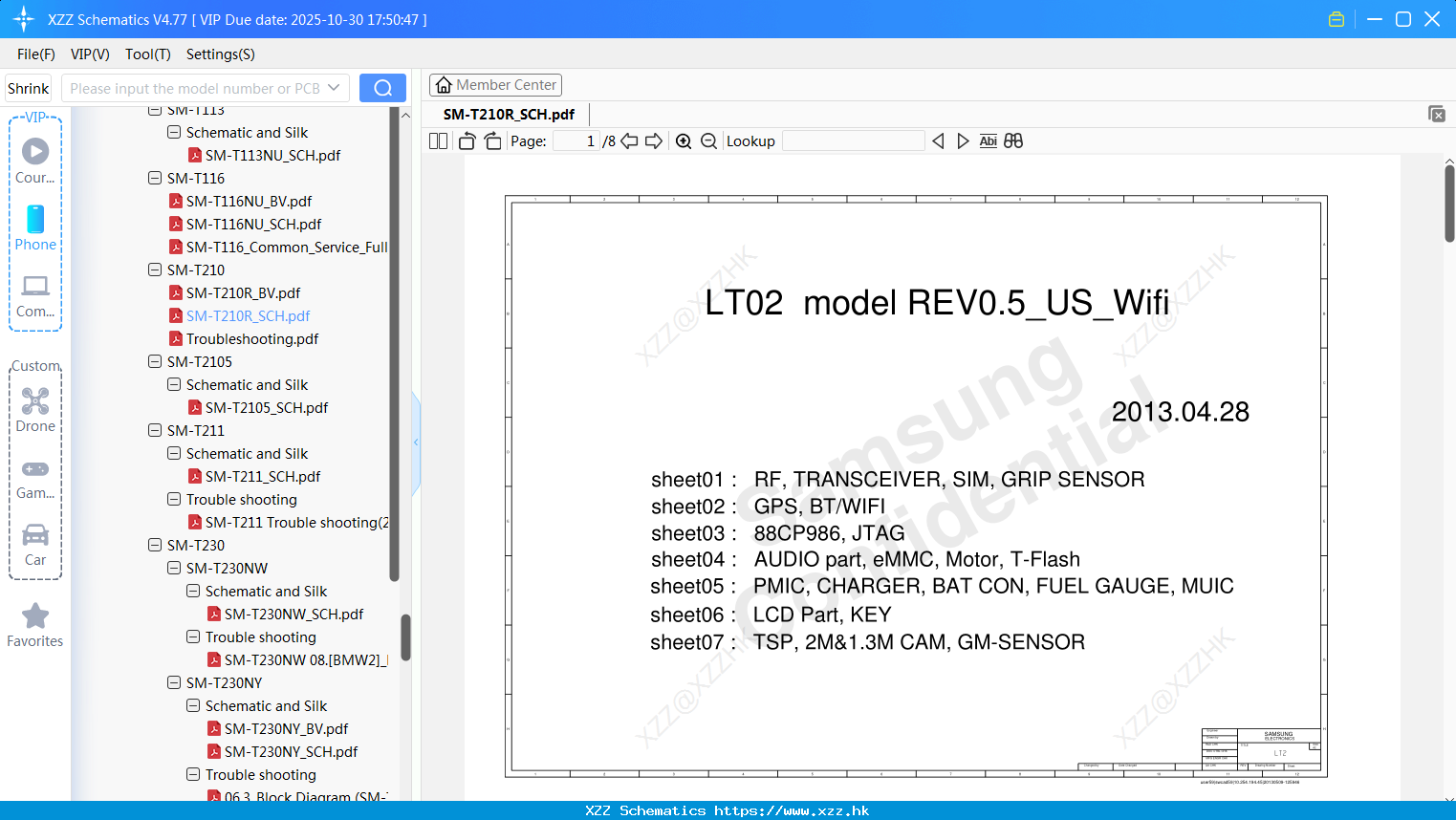1456x820 pixels.
Task: Zoom out of the PDF
Action: tap(708, 140)
